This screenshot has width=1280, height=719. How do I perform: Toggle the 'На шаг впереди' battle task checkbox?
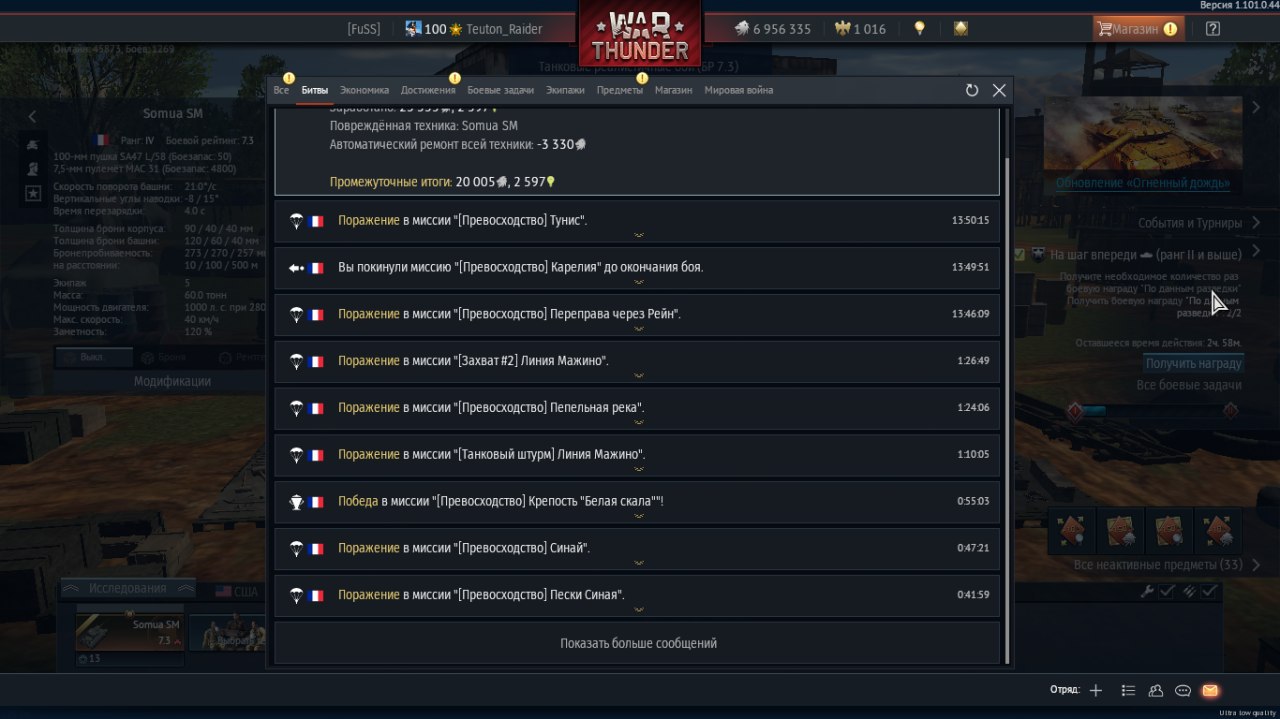tap(1019, 255)
